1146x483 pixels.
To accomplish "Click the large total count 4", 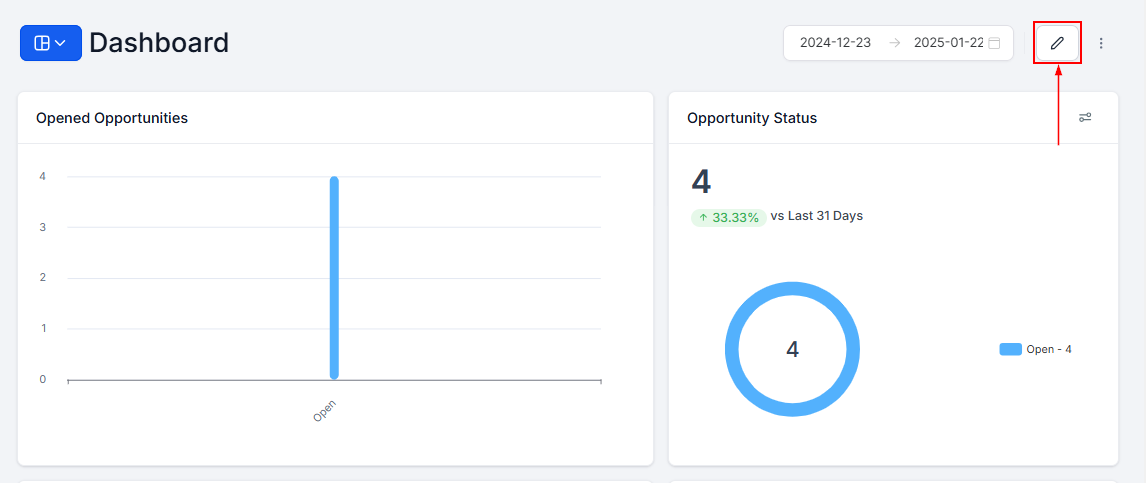I will (701, 182).
